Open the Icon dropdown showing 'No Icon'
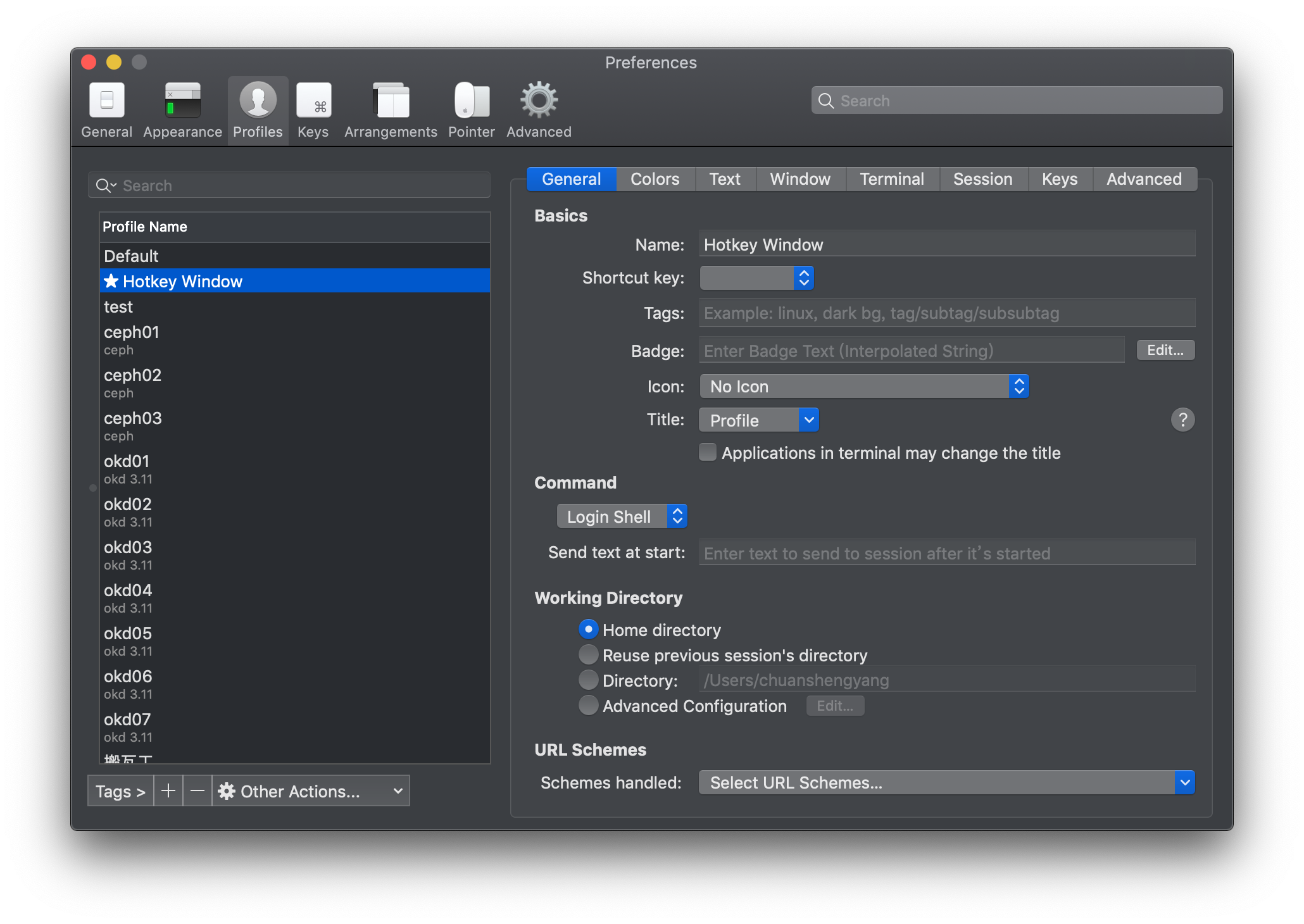 (x=863, y=386)
